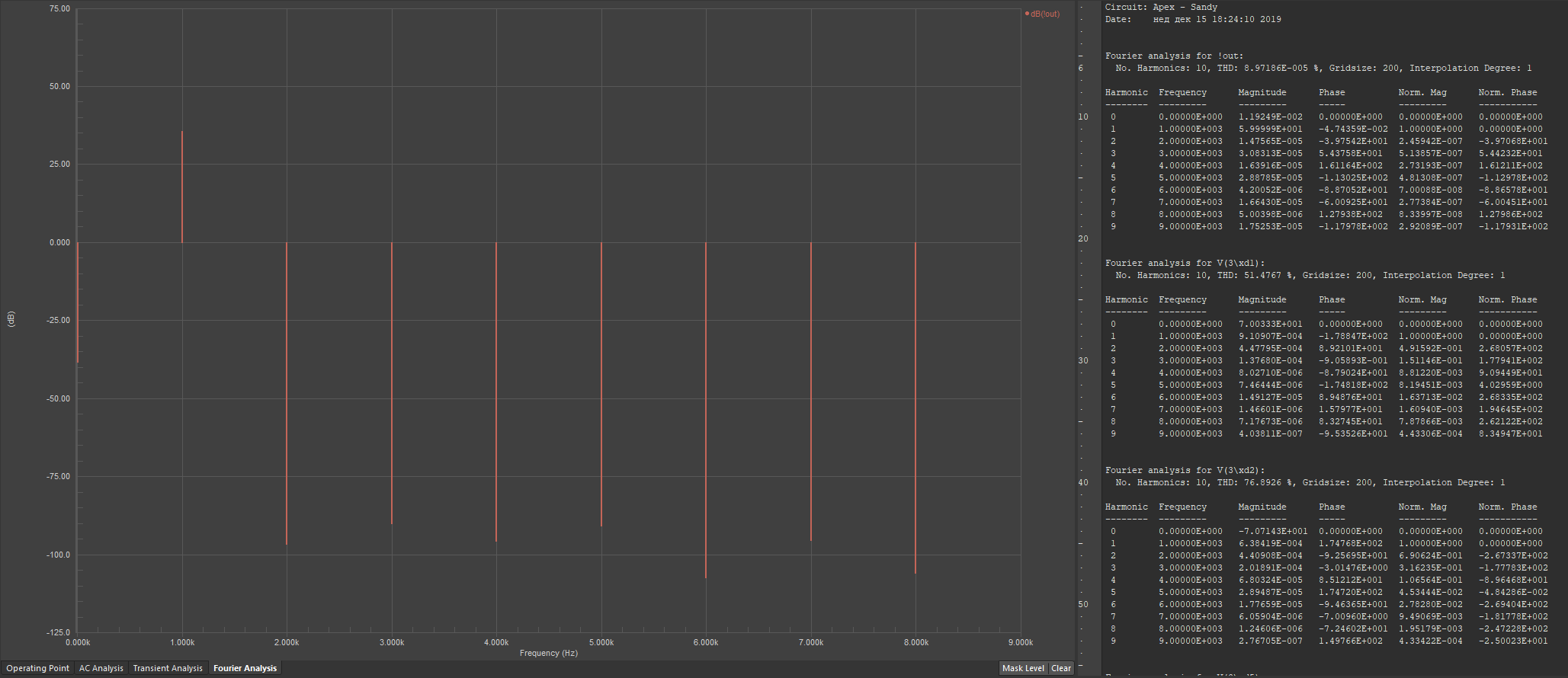Switch to the Operating Point tab
The image size is (1568, 678).
(37, 668)
